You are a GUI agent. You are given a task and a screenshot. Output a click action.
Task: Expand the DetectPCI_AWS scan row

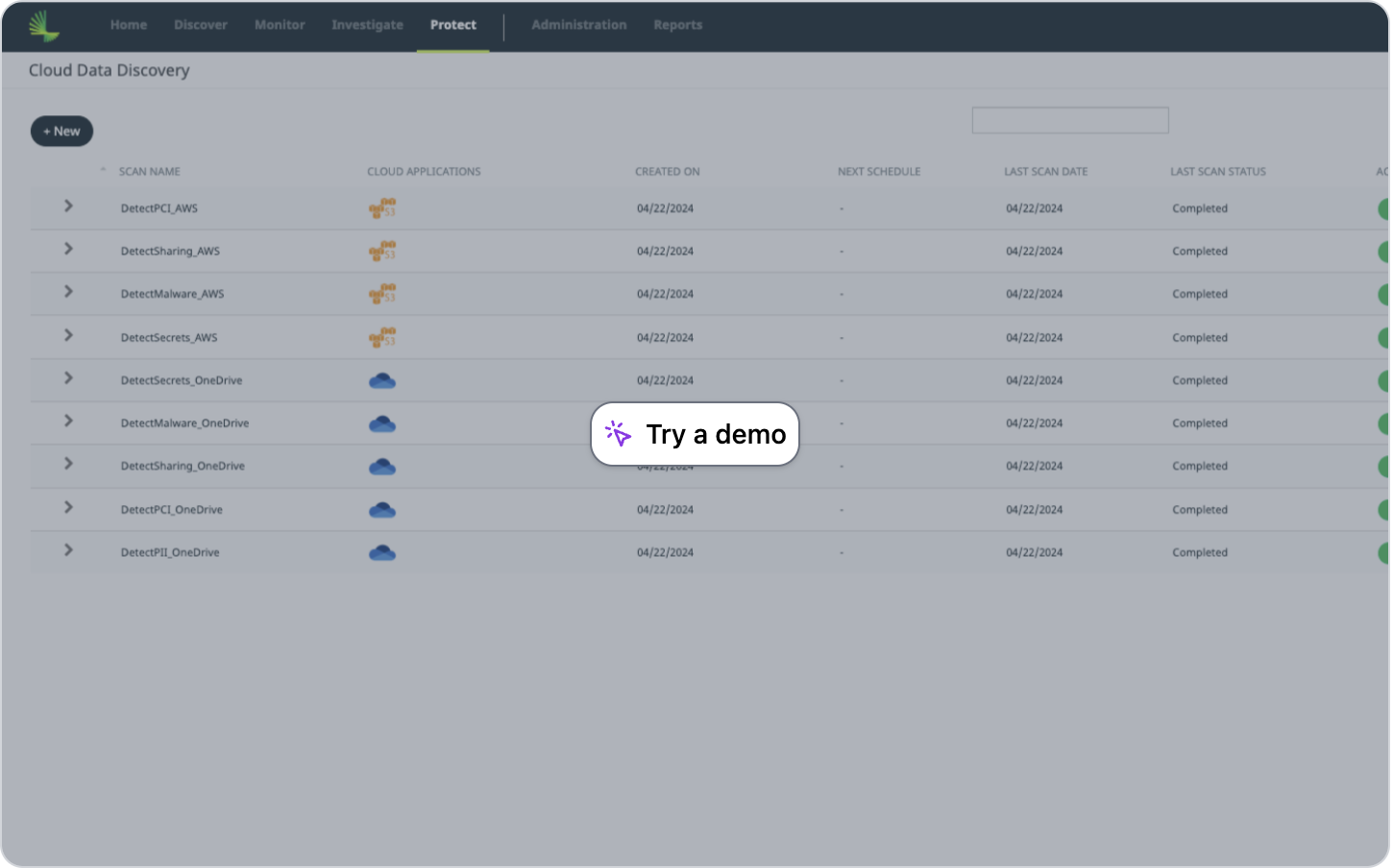(67, 205)
